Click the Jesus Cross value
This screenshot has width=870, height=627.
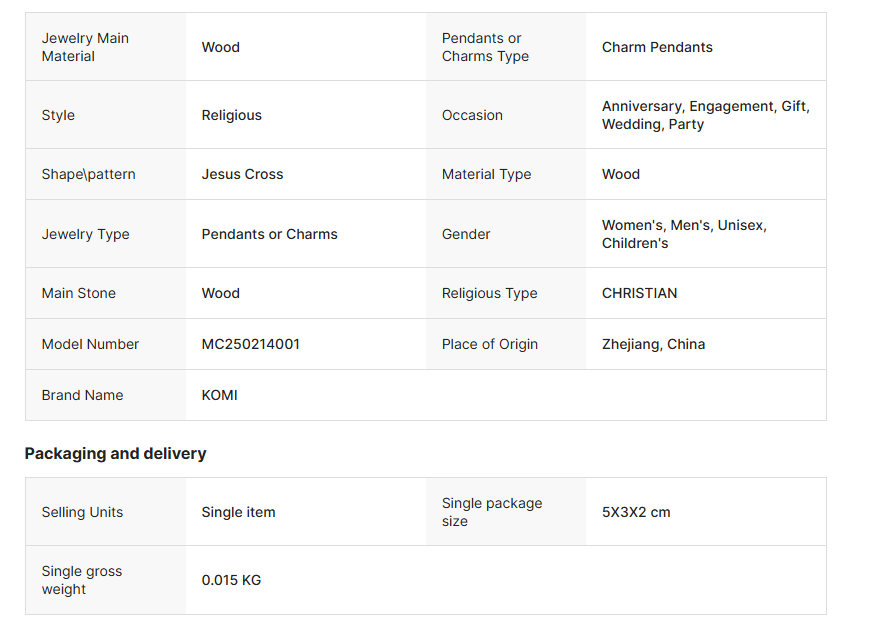pyautogui.click(x=242, y=174)
